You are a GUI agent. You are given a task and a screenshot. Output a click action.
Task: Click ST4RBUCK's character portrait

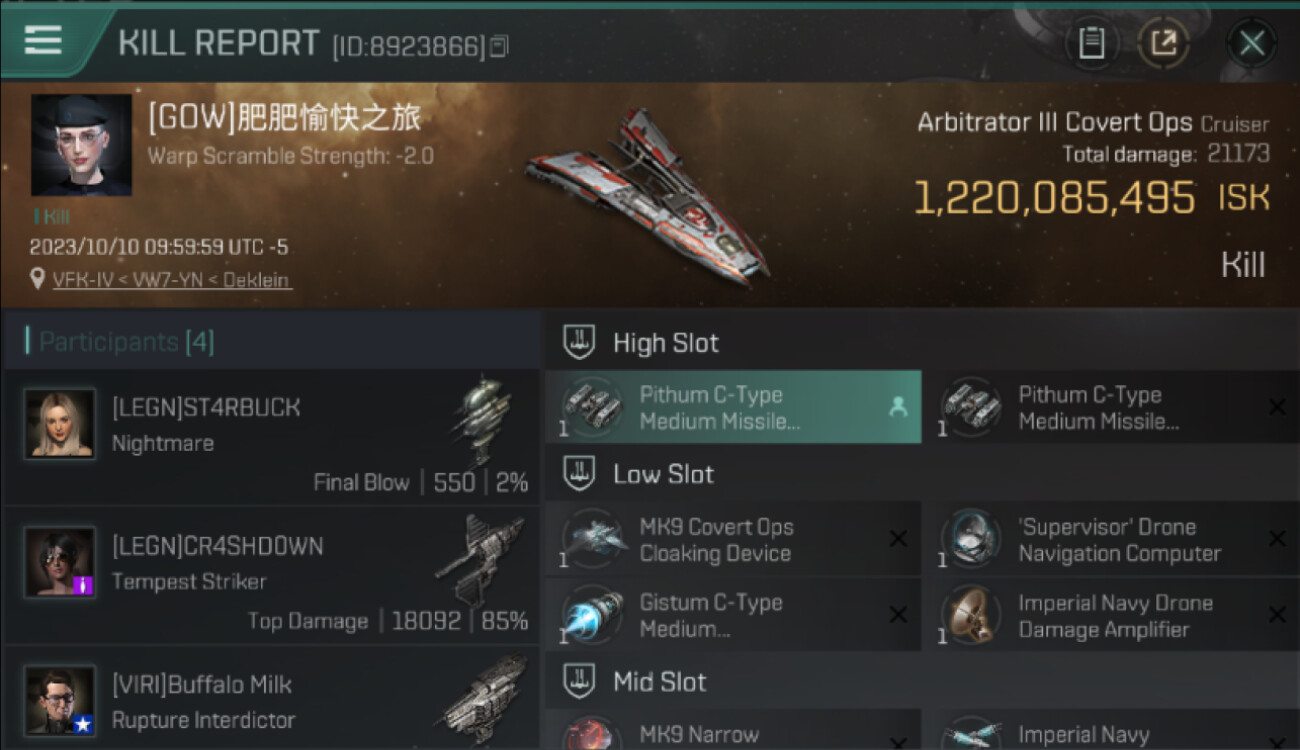(x=60, y=424)
